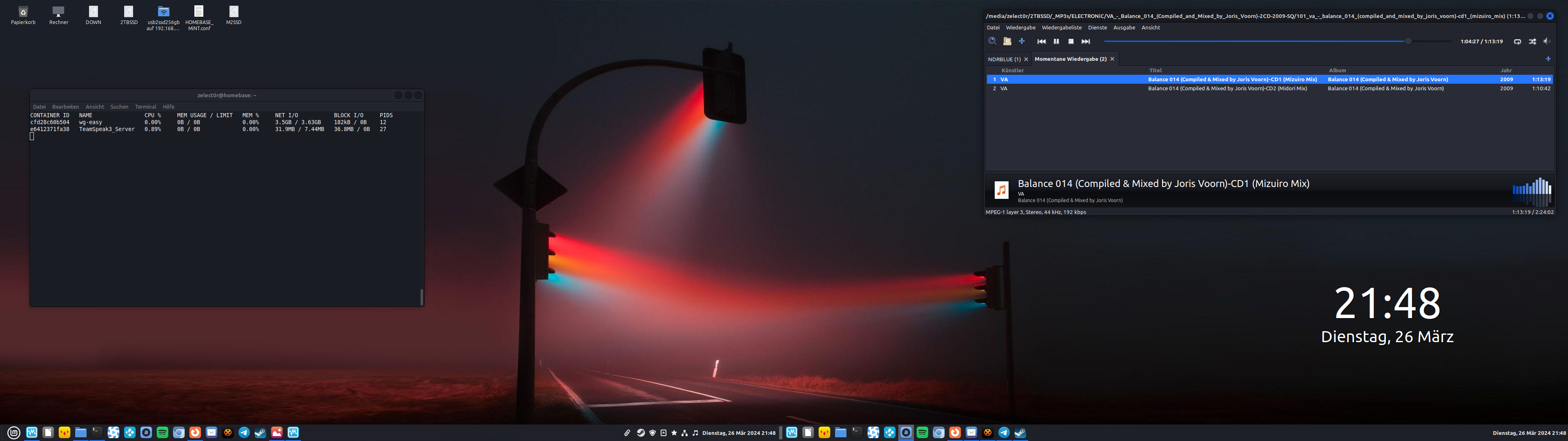Open the Wiedergabeliste menu
The height and width of the screenshot is (441, 1568).
coord(1062,27)
